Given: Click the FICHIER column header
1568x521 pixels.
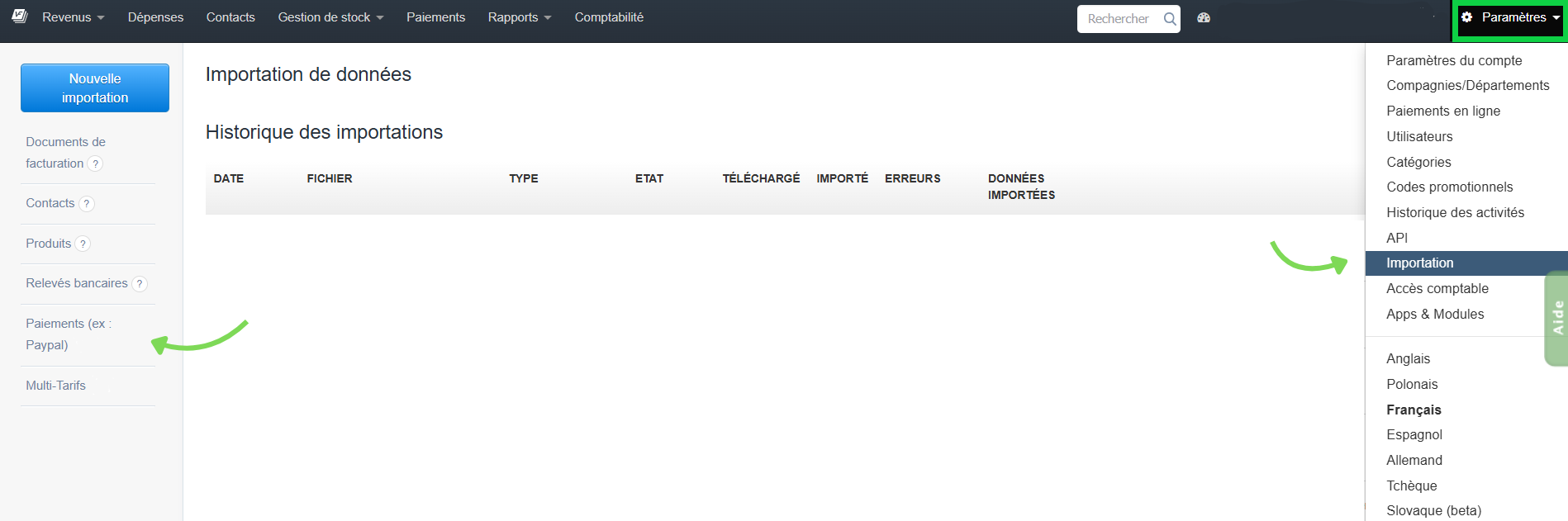Looking at the screenshot, I should click(330, 178).
